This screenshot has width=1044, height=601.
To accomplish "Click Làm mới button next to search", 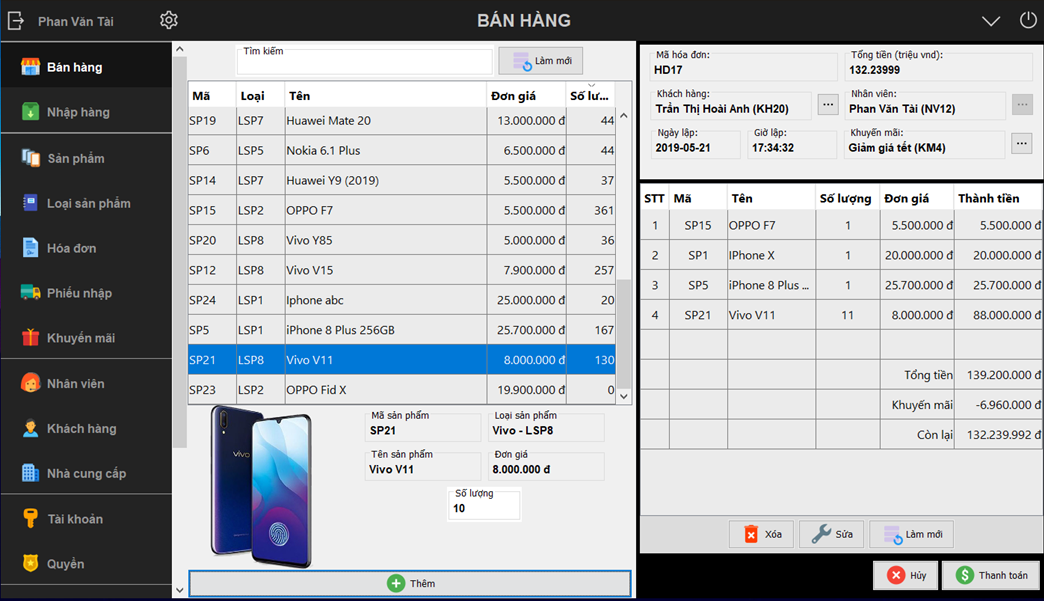I will tap(541, 61).
